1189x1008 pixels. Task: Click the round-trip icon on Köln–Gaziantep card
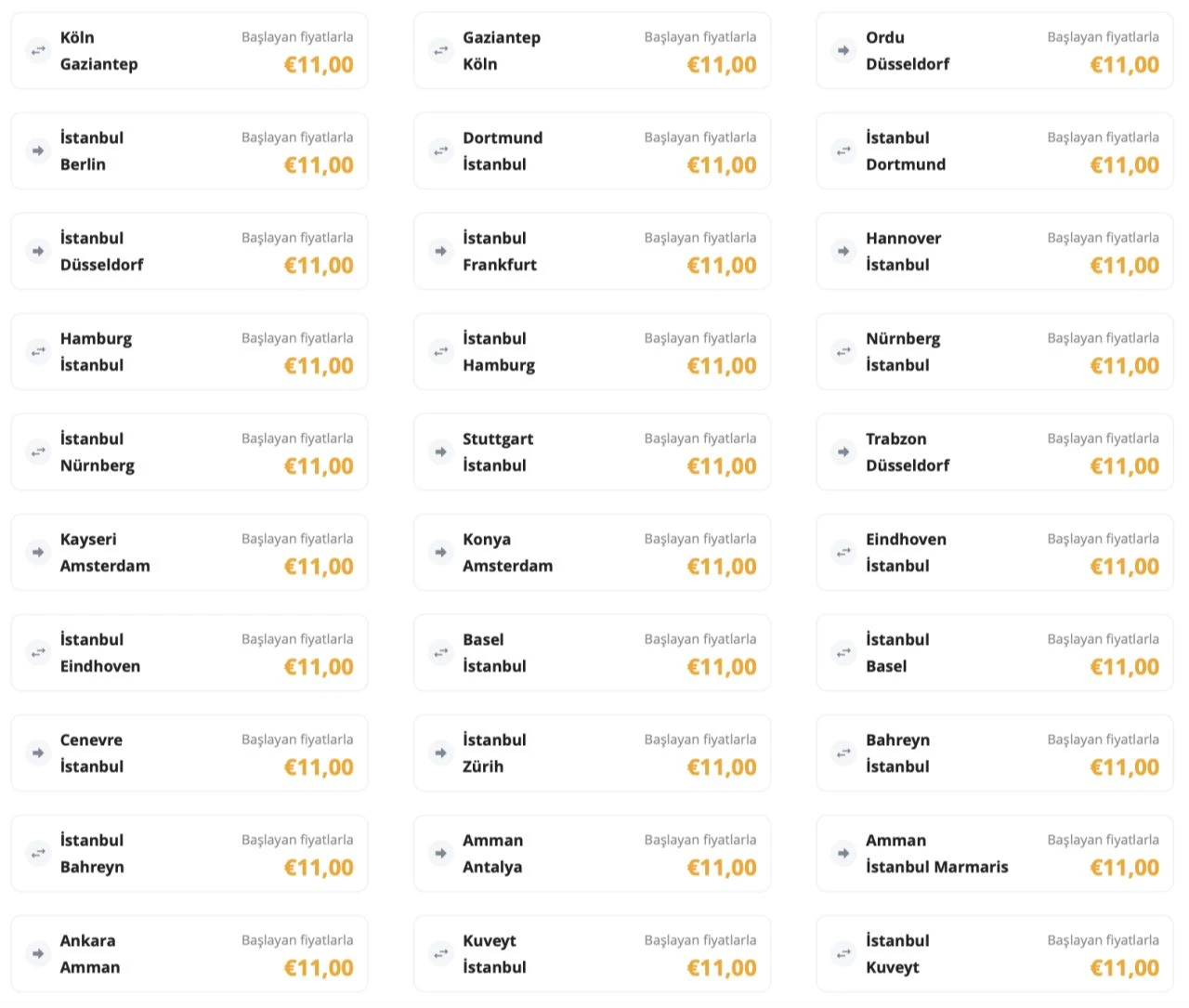coord(38,50)
